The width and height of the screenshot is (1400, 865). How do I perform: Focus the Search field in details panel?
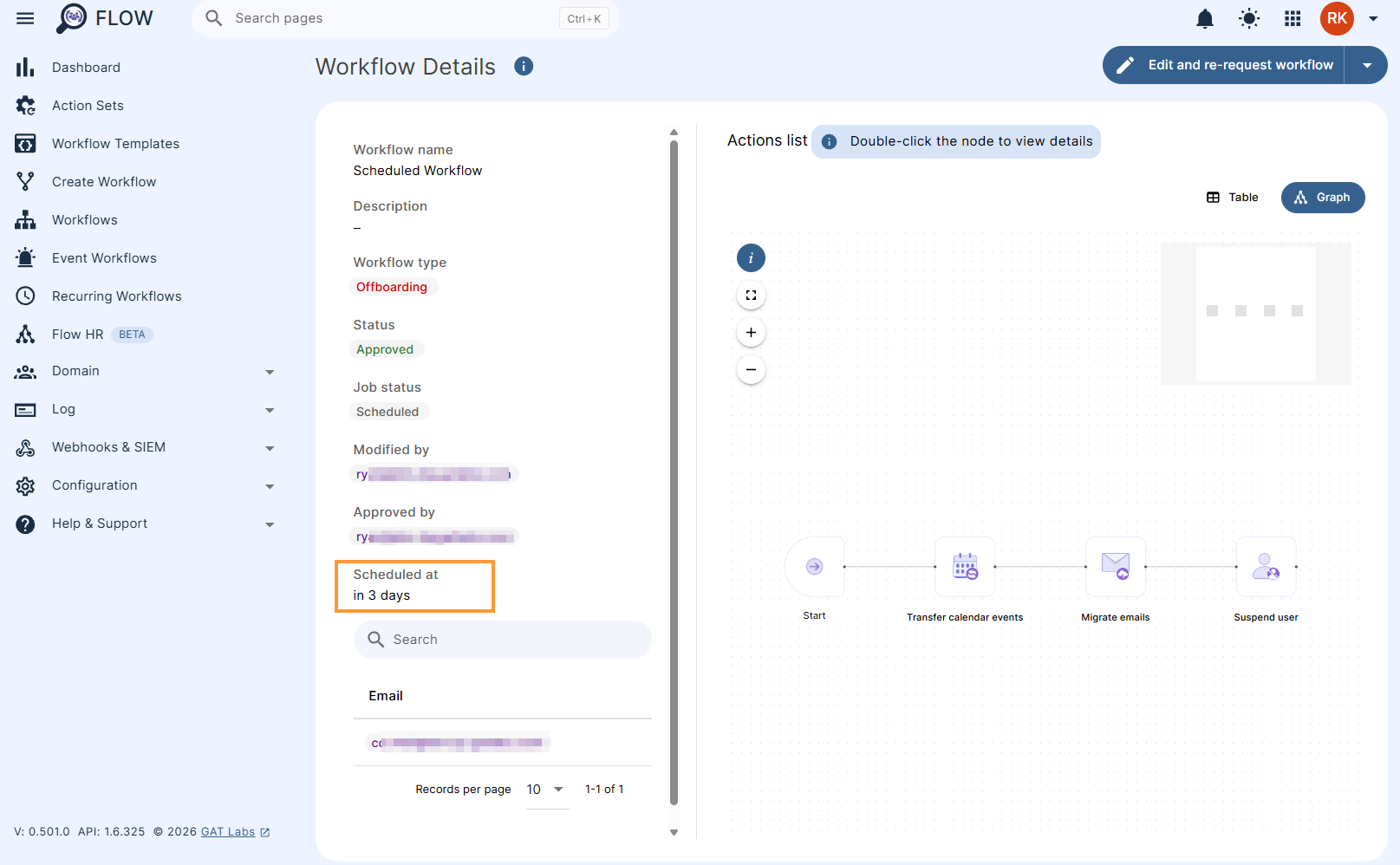coord(503,640)
